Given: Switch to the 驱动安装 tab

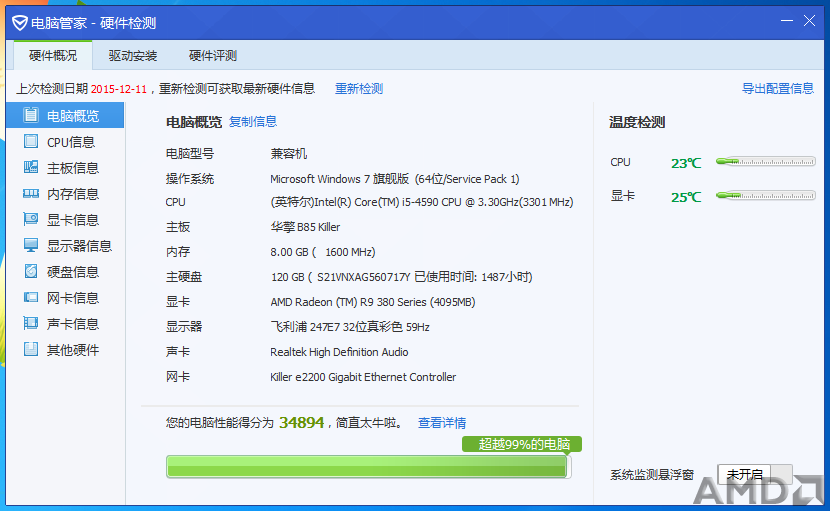Looking at the screenshot, I should tap(133, 56).
